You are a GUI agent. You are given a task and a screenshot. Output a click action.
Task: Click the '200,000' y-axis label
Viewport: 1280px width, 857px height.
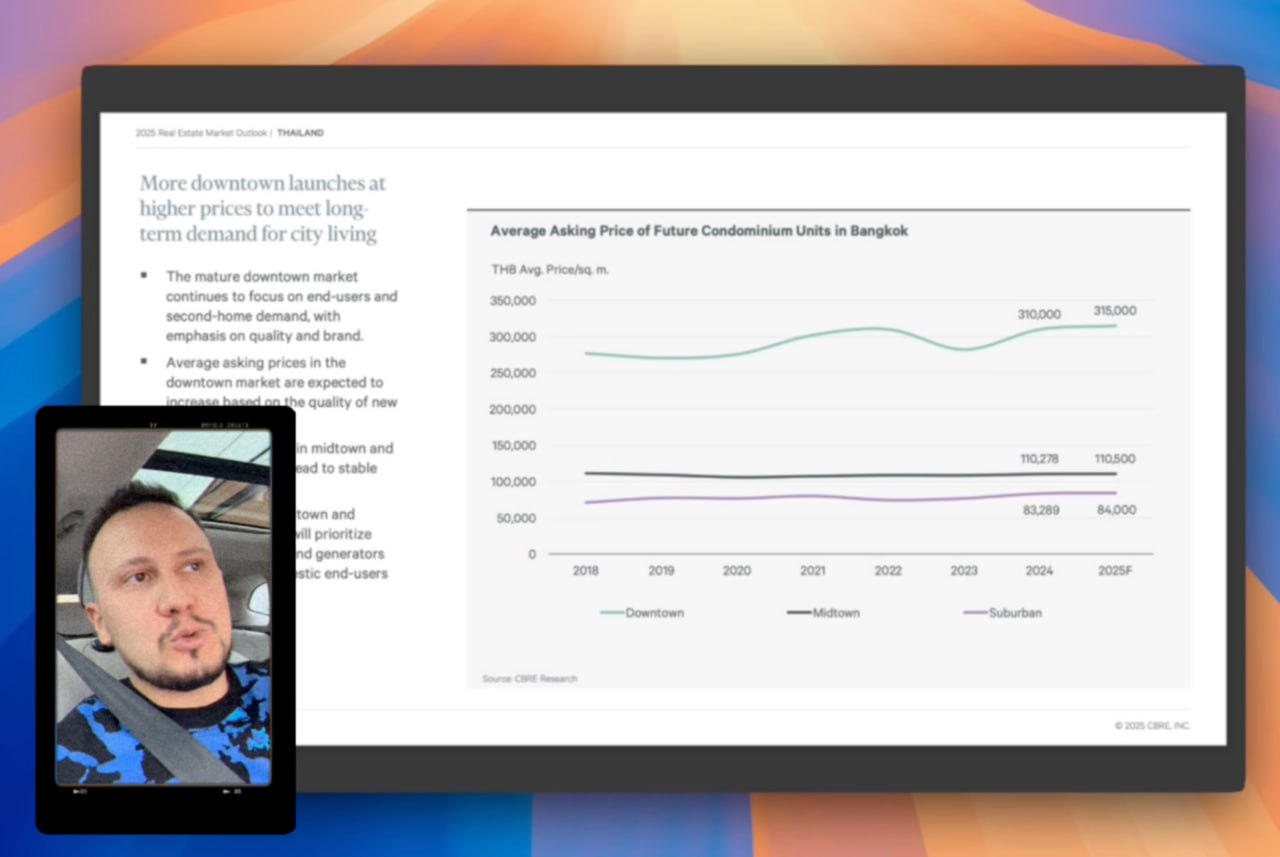tap(513, 409)
